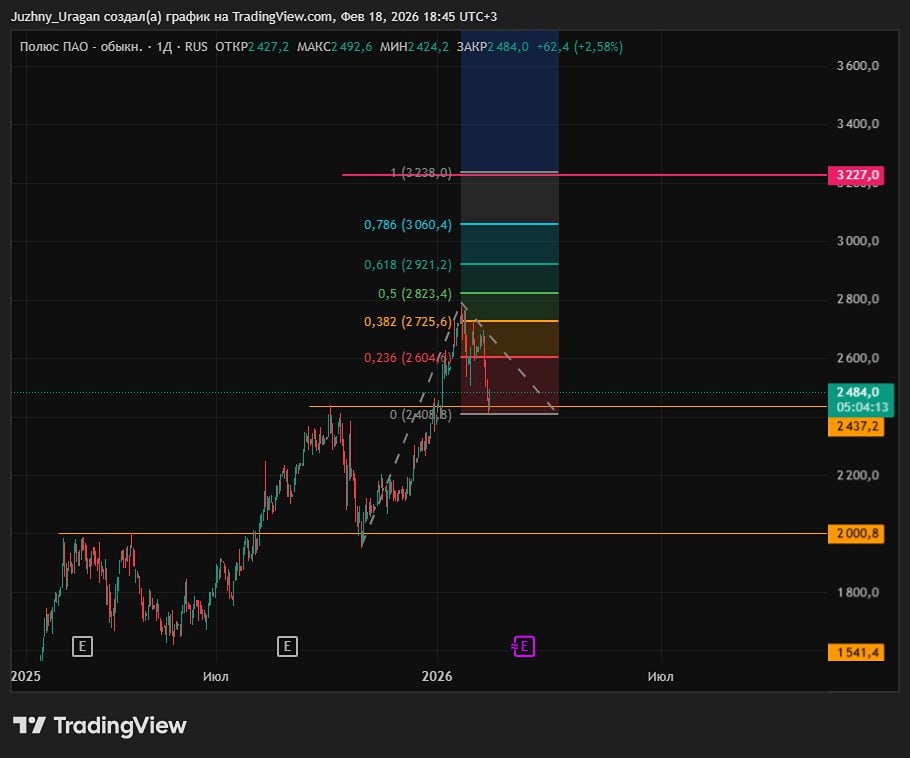Click the Полюс ПАО - обыкн. symbol title
This screenshot has height=758, width=910.
(81, 47)
